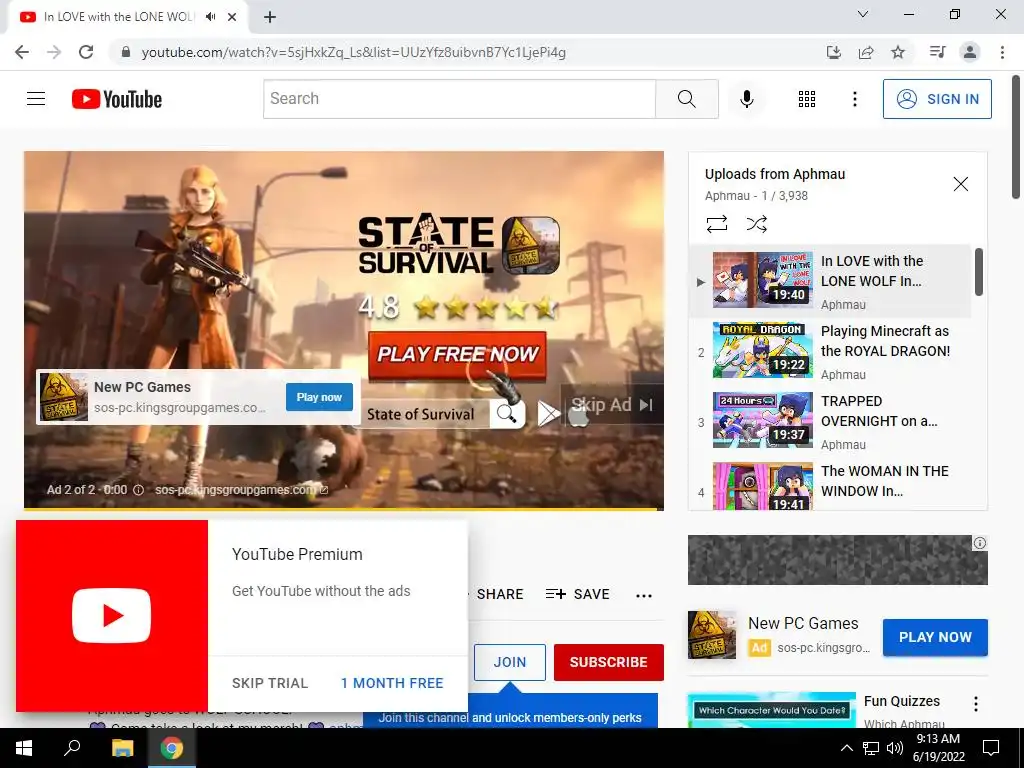Image resolution: width=1024 pixels, height=768 pixels.
Task: Choose 1 MONTH FREE offer
Action: [392, 683]
